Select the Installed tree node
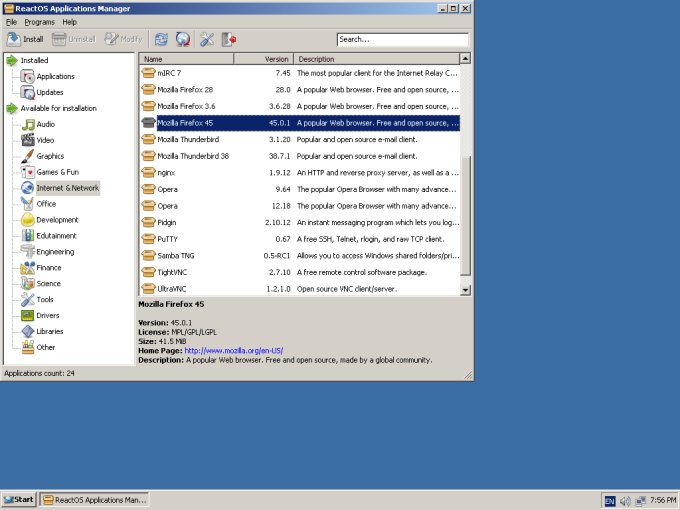Image resolution: width=680 pixels, height=510 pixels. pos(34,60)
